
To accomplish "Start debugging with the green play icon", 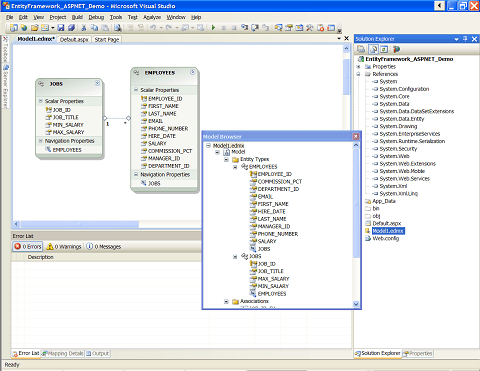I will pyautogui.click(x=213, y=28).
